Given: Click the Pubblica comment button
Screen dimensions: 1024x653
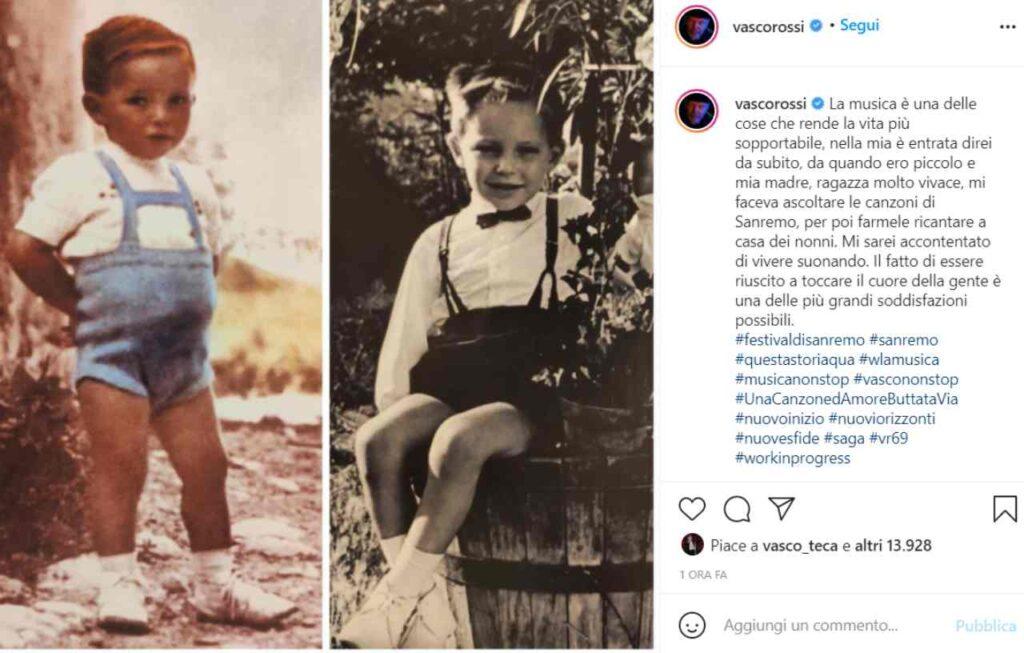Looking at the screenshot, I should 985,626.
